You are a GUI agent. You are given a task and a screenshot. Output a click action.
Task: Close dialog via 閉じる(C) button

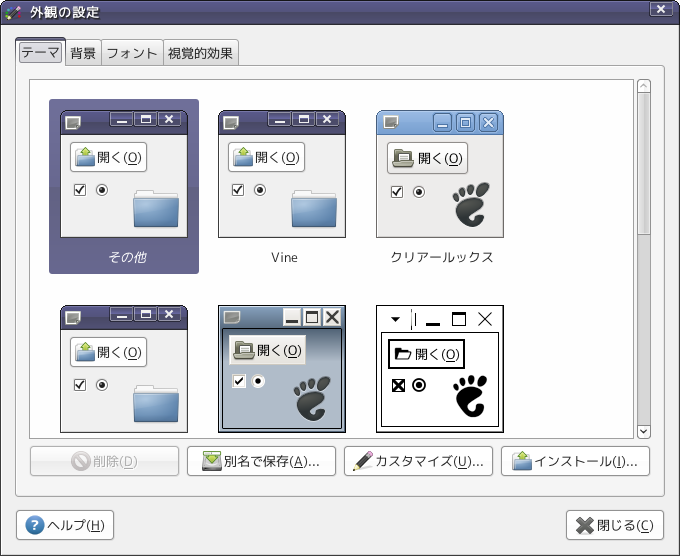pyautogui.click(x=615, y=525)
